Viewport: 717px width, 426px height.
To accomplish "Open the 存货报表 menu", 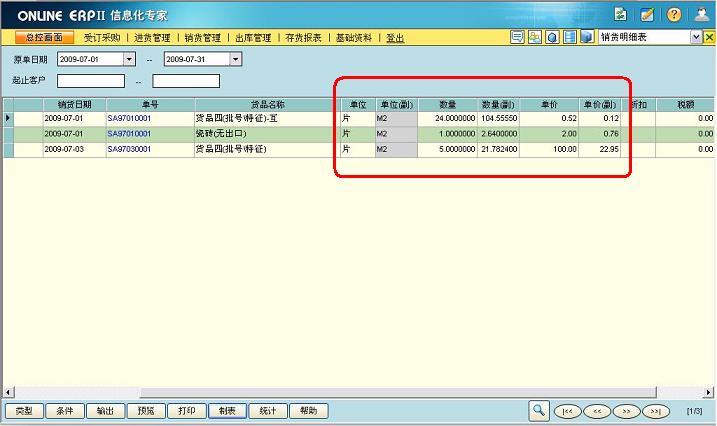I will 303,37.
